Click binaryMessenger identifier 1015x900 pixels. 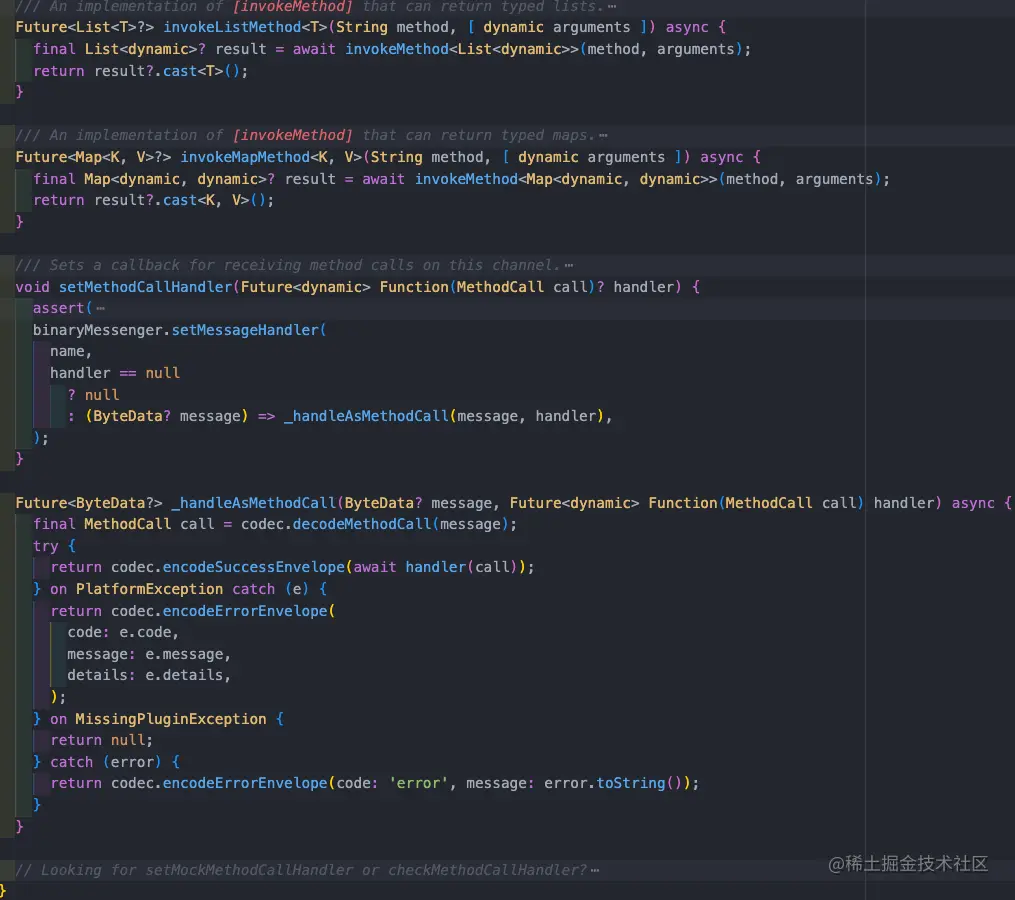[98, 330]
